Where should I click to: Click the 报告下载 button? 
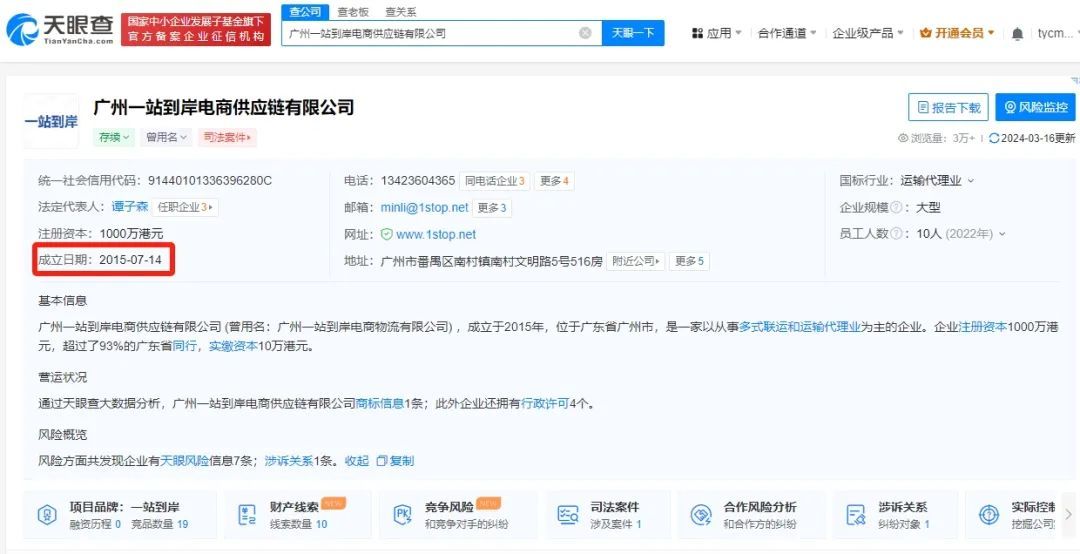948,107
